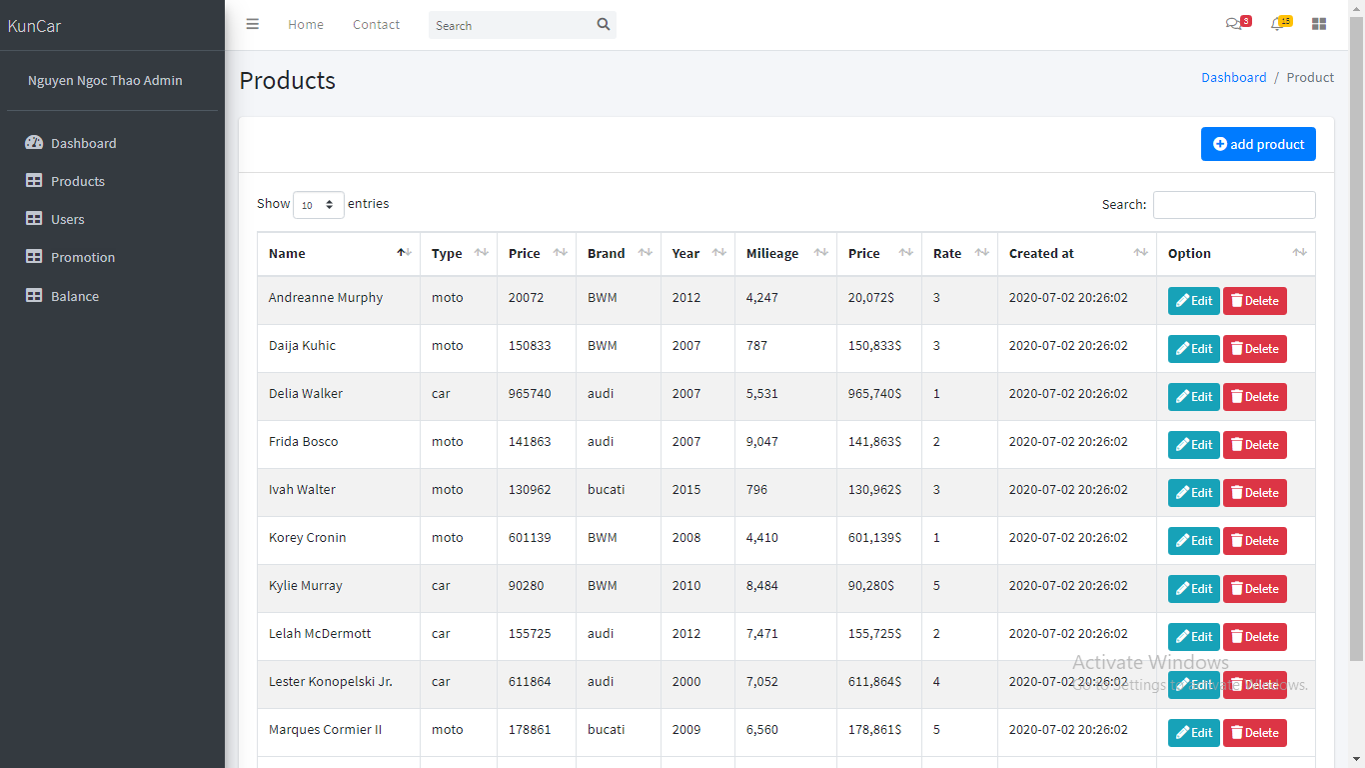Click the Dashboard speedometer icon in sidebar
Viewport: 1365px width, 768px height.
point(34,143)
